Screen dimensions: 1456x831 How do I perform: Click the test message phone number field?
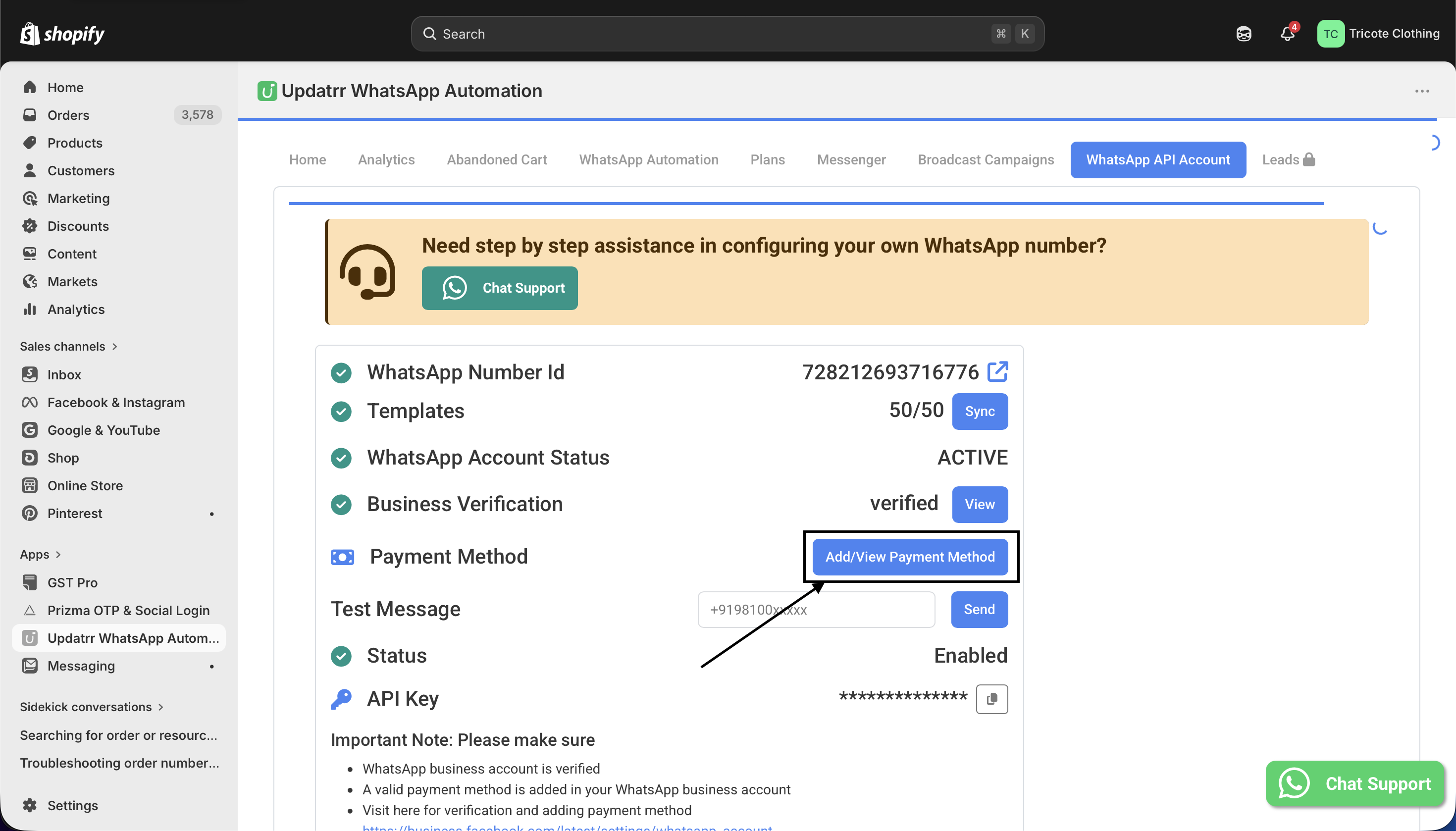coord(816,610)
